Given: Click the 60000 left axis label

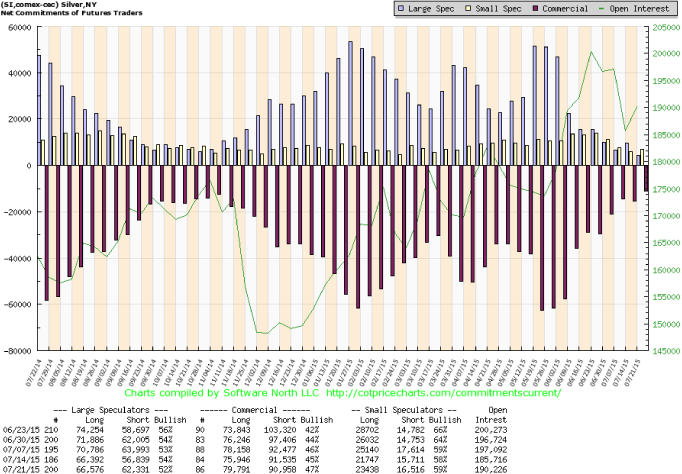Looking at the screenshot, I should [x=19, y=27].
